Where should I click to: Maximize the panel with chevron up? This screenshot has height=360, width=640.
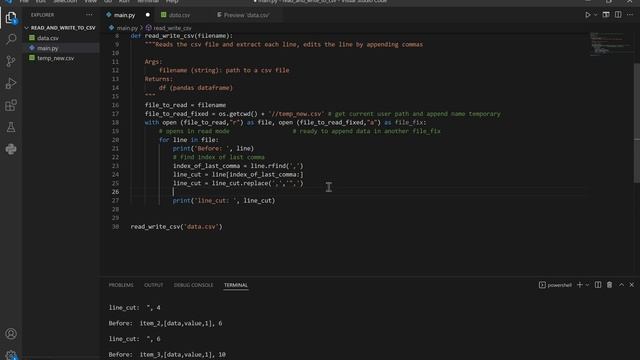pos(621,285)
